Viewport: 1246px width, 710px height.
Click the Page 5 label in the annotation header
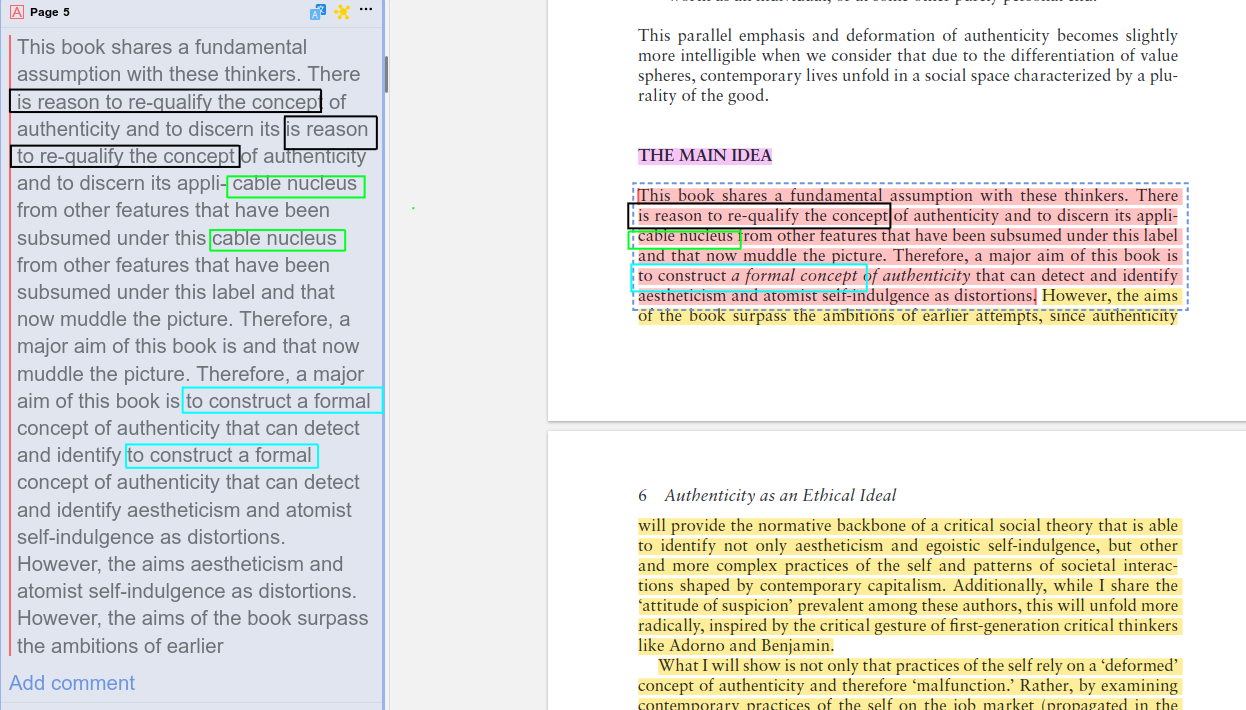pyautogui.click(x=50, y=12)
